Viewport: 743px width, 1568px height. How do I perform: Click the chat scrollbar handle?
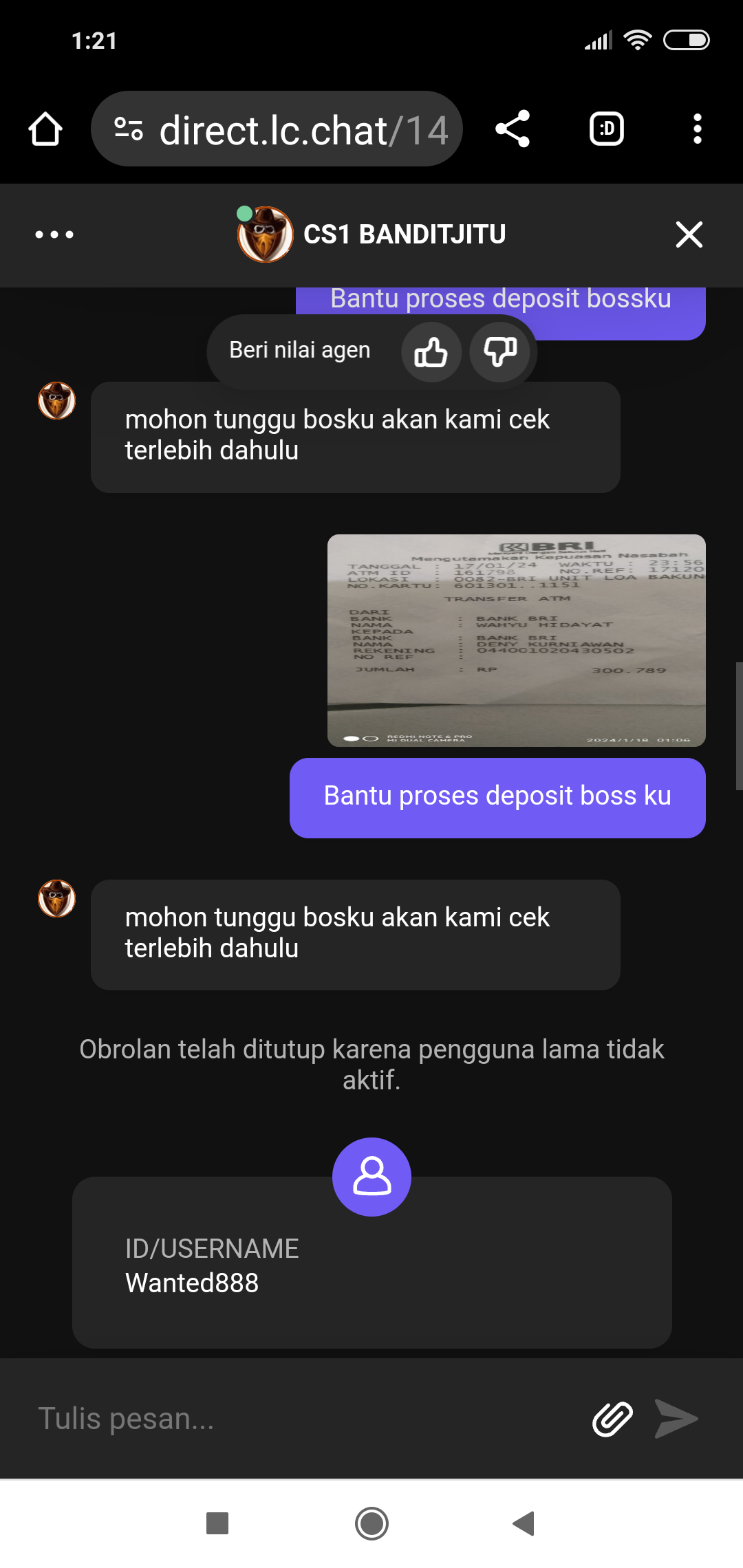739,726
